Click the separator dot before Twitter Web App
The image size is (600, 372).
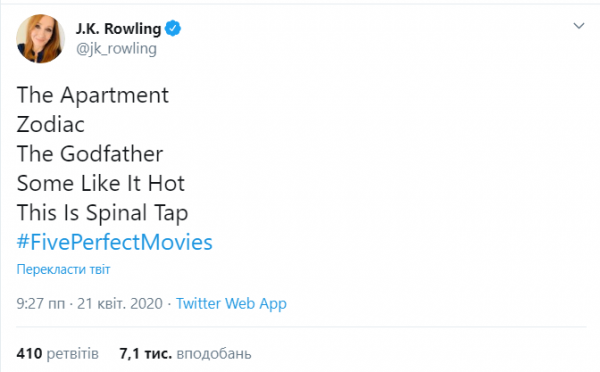pyautogui.click(x=170, y=304)
